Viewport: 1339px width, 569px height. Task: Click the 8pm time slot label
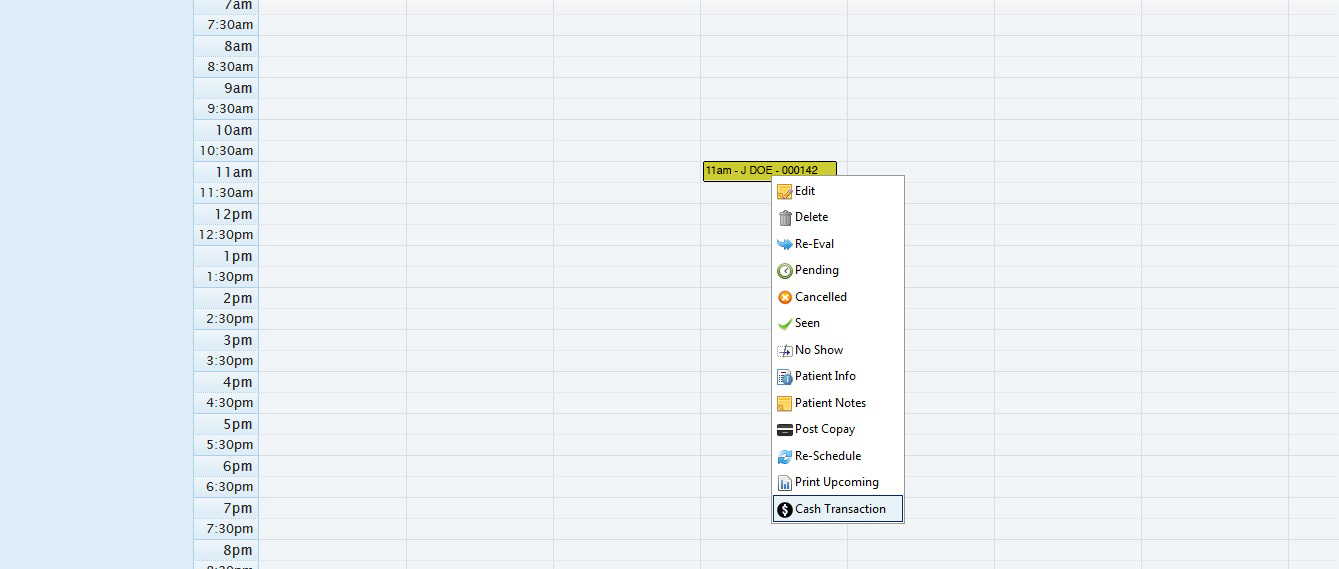pyautogui.click(x=237, y=550)
